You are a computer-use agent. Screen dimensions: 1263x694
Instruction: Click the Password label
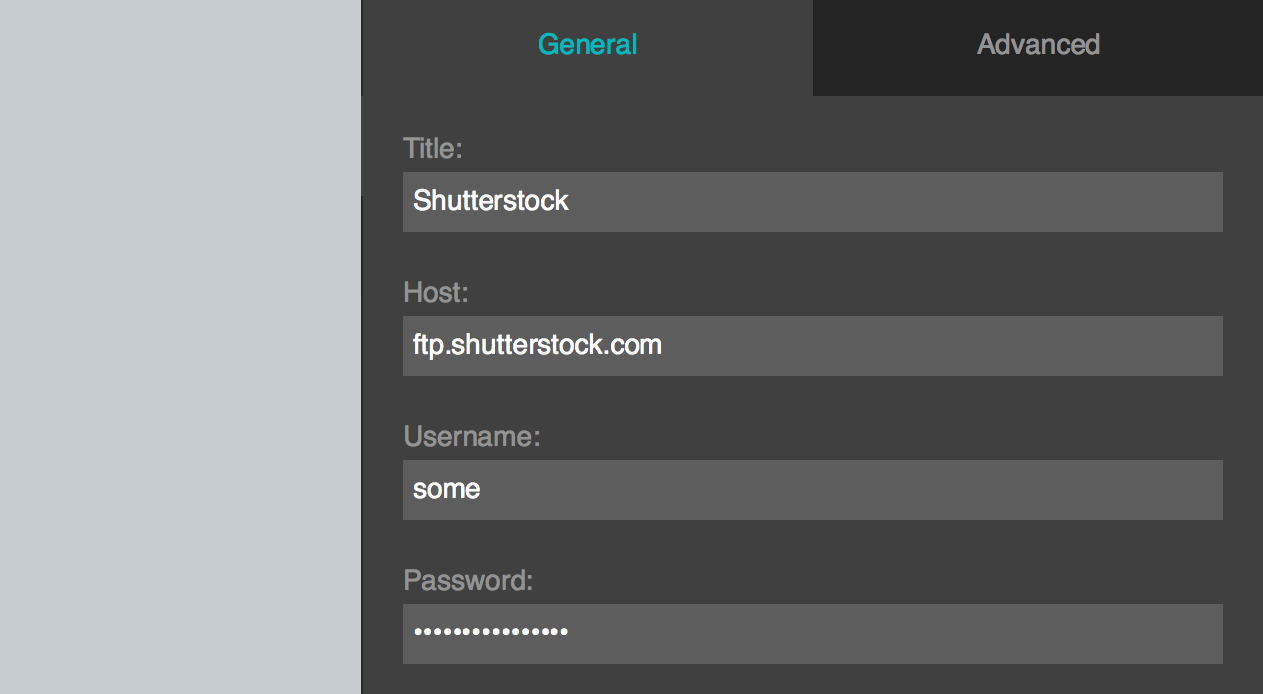click(467, 580)
